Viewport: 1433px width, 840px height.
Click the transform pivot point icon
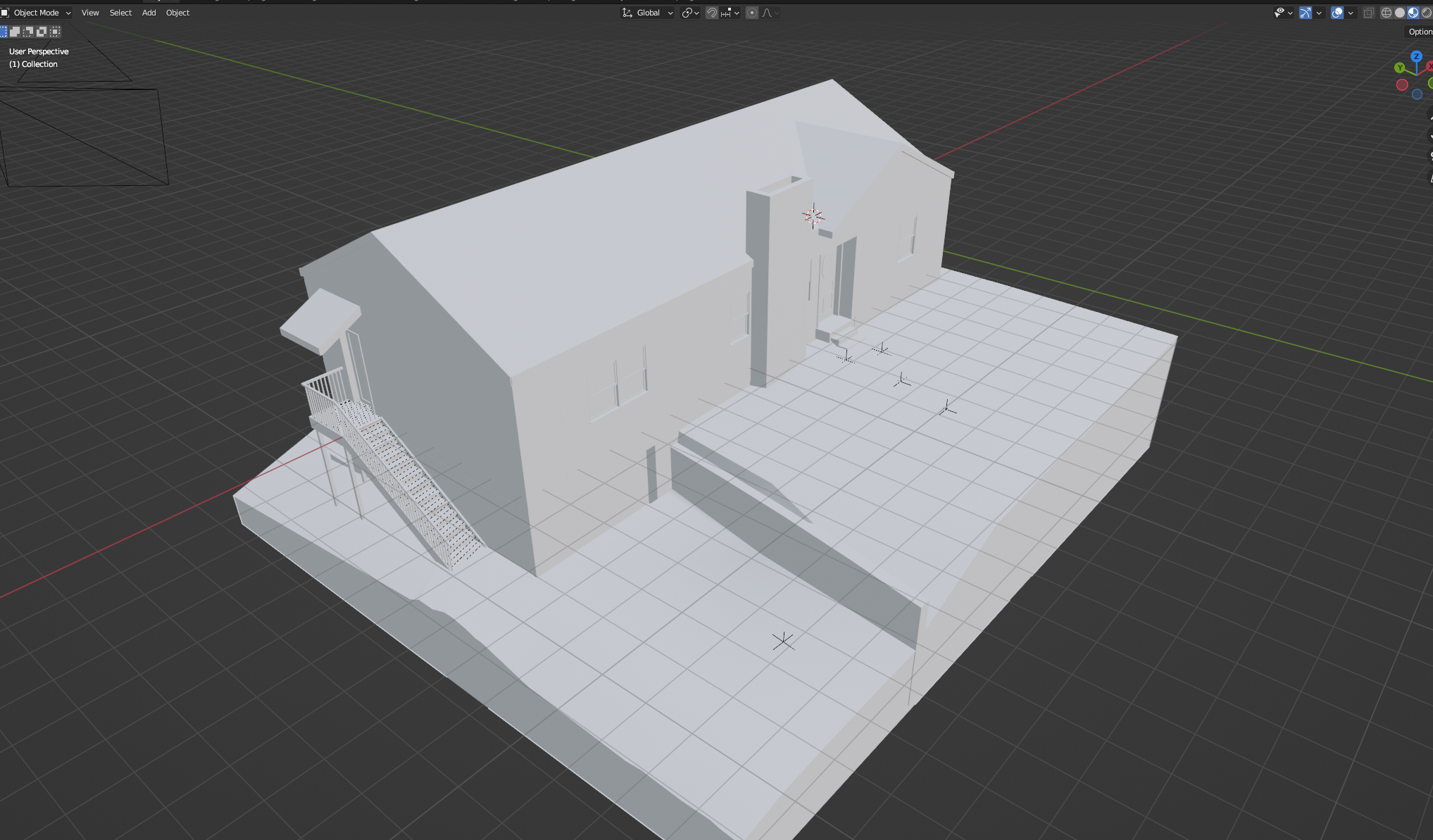pyautogui.click(x=687, y=13)
